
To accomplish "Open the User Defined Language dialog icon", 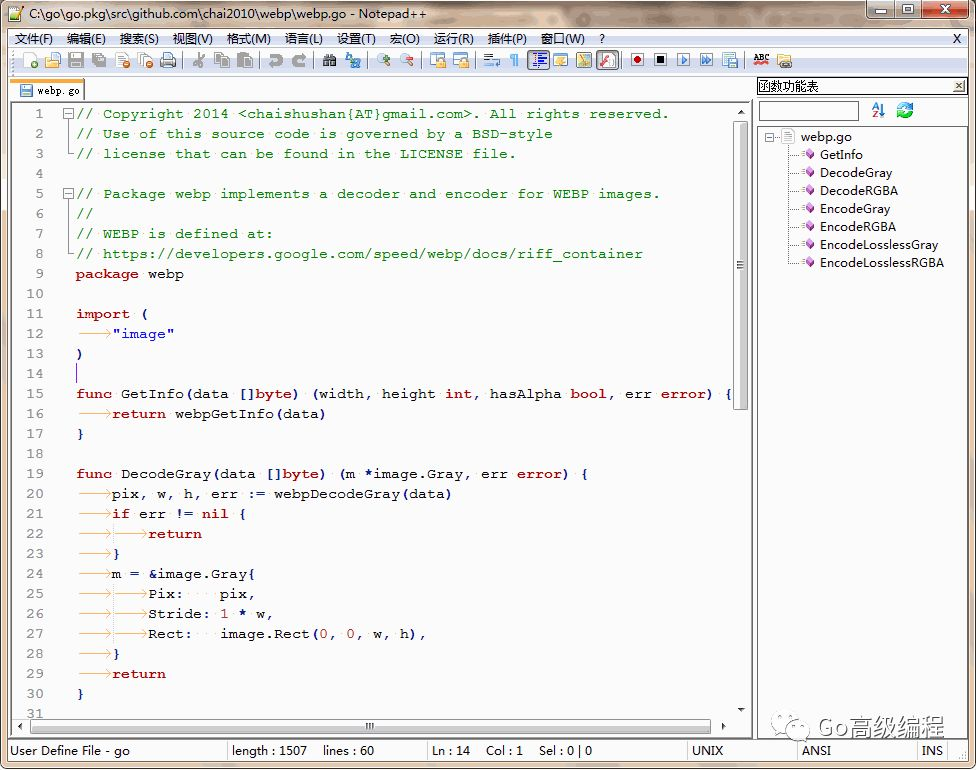I will (x=561, y=60).
